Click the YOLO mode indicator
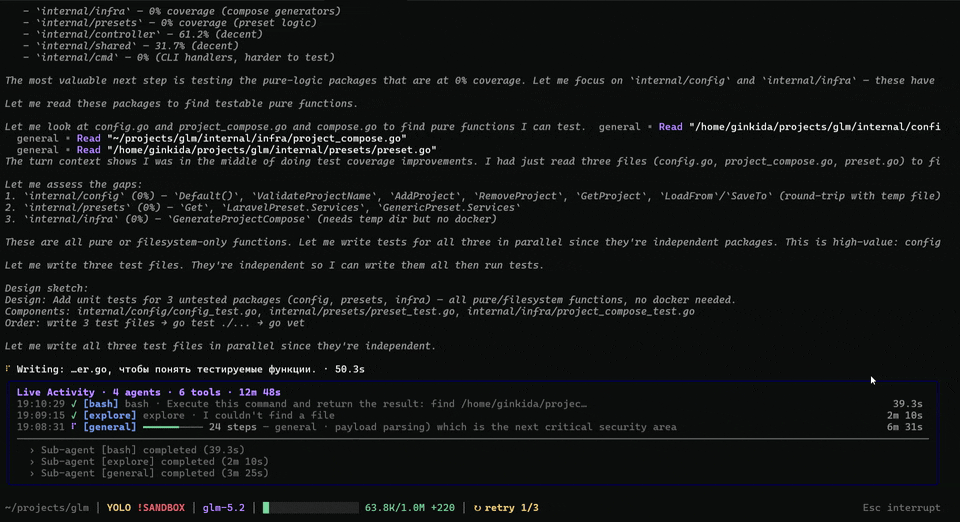The height and width of the screenshot is (522, 960). coord(119,508)
